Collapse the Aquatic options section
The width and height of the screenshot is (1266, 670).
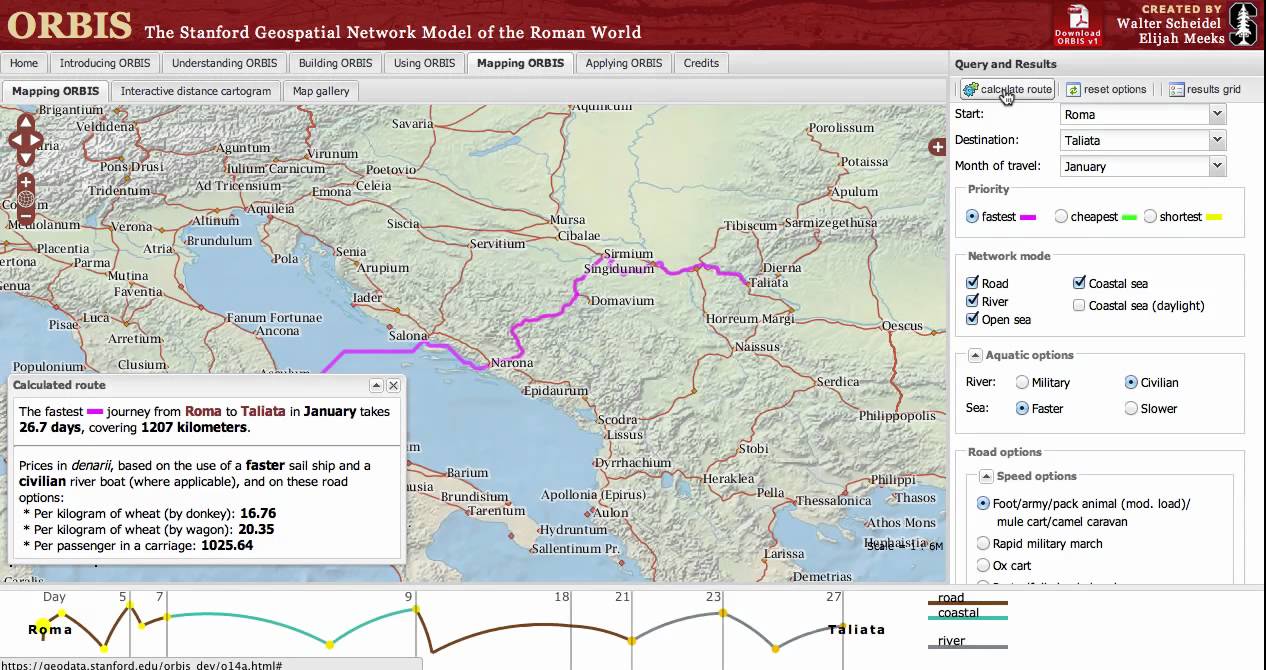975,355
